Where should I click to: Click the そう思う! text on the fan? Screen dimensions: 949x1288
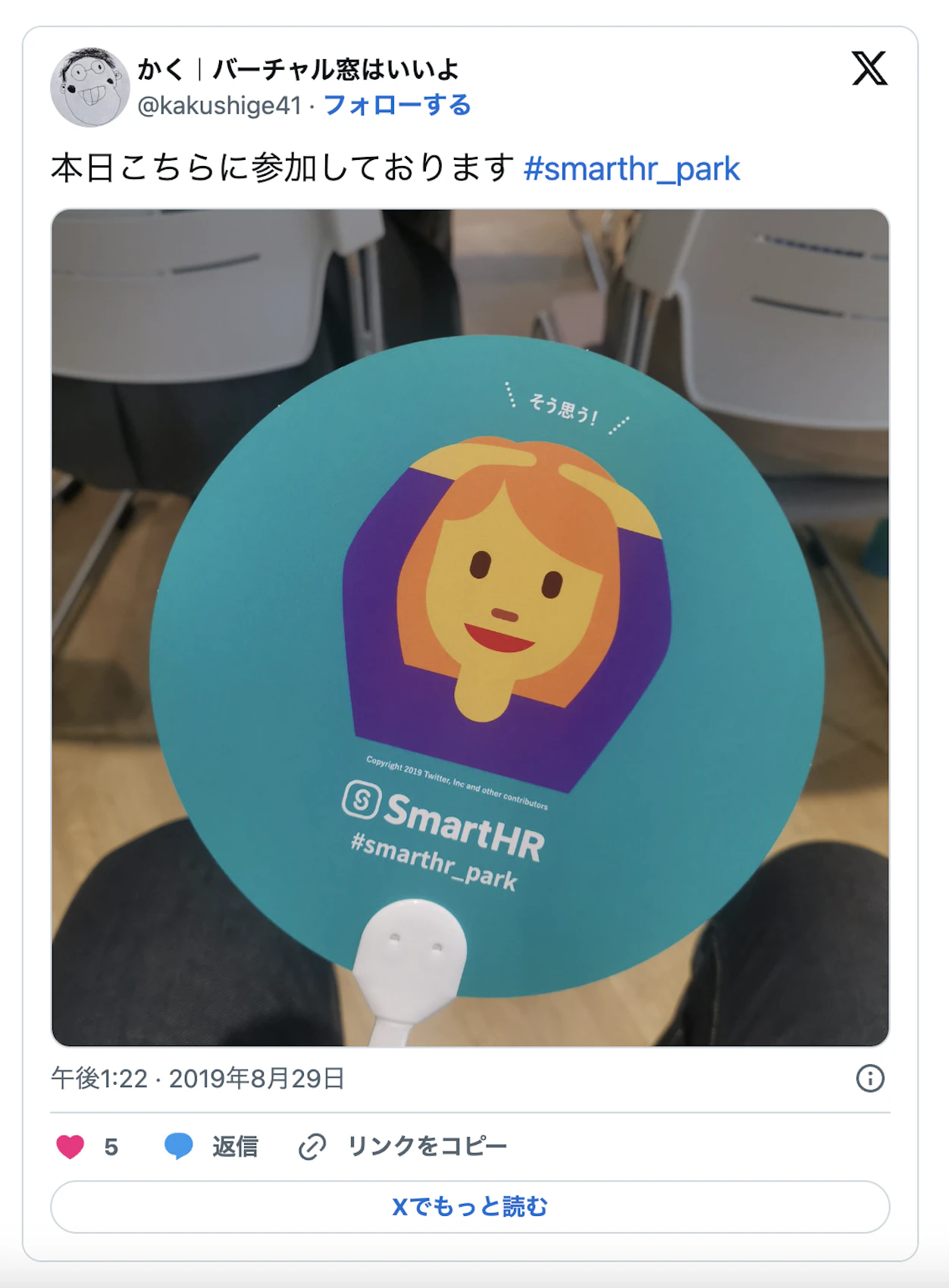[564, 409]
